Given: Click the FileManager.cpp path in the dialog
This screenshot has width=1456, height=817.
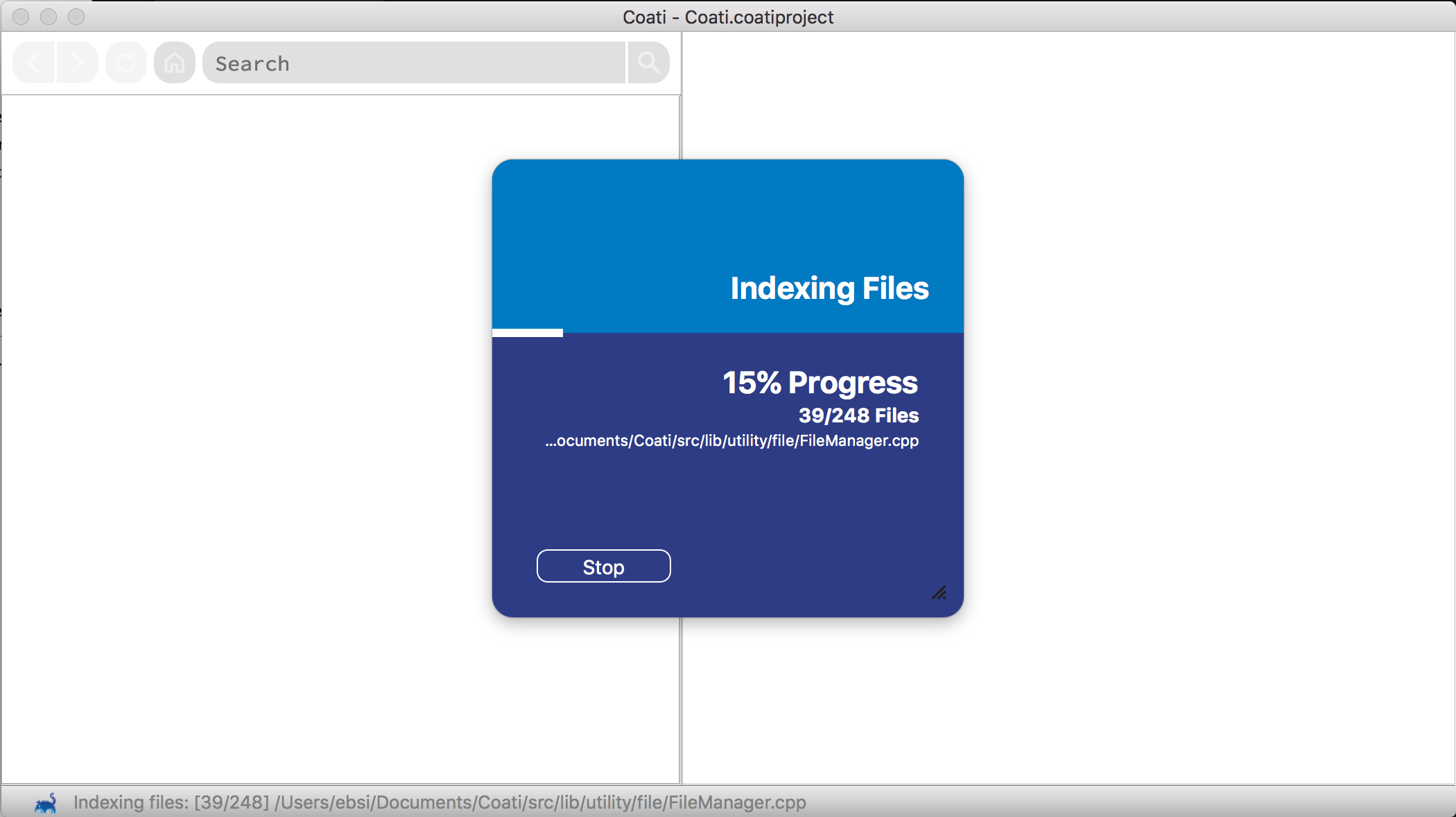Looking at the screenshot, I should (732, 441).
